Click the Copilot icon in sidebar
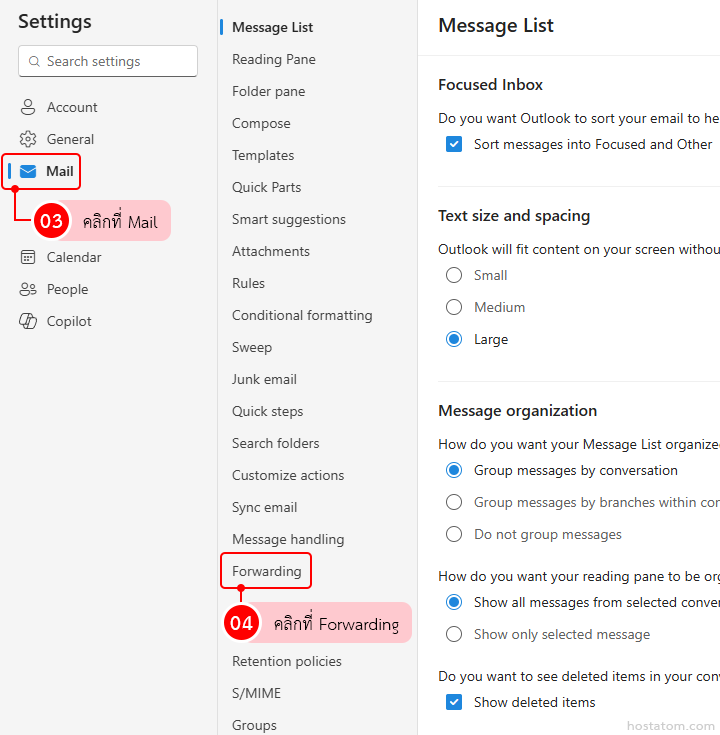The image size is (720, 735). [x=28, y=321]
